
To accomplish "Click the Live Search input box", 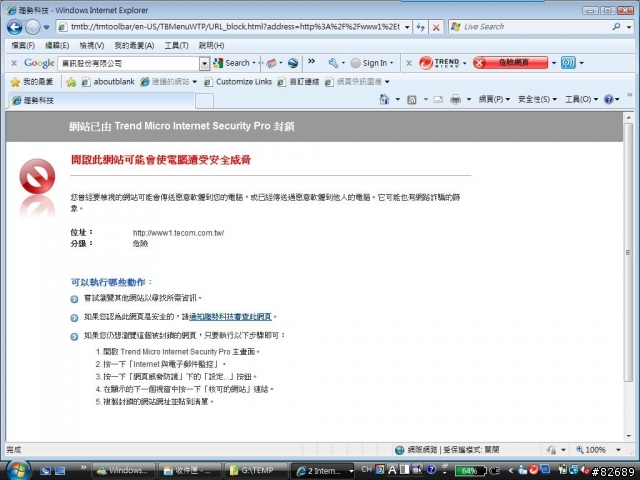I will [529, 27].
